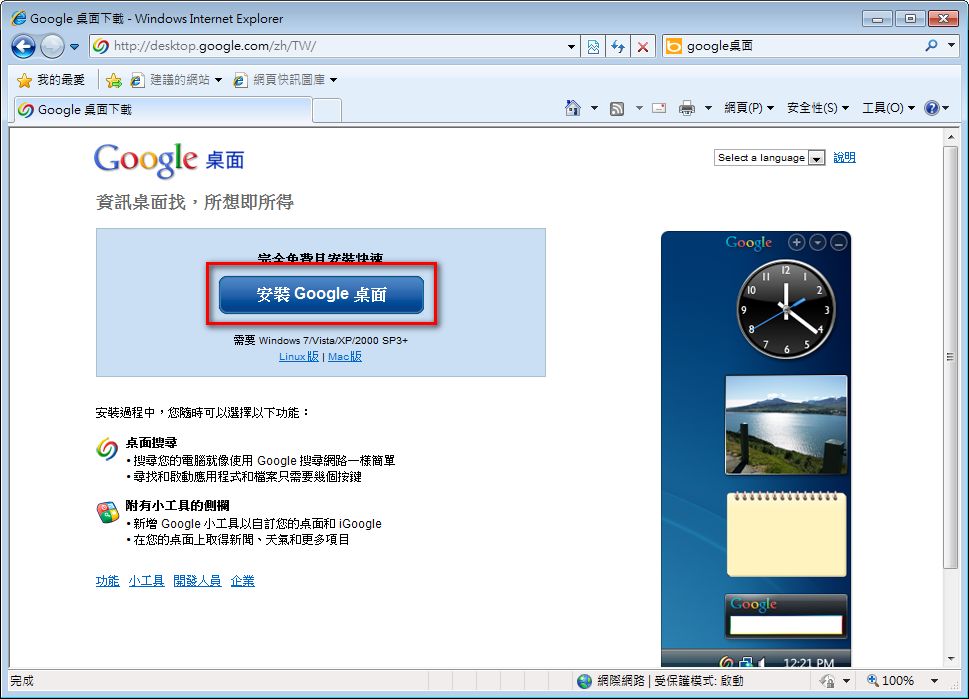Viewport: 969px width, 699px height.
Task: Open the Mac版 download link
Action: [345, 357]
